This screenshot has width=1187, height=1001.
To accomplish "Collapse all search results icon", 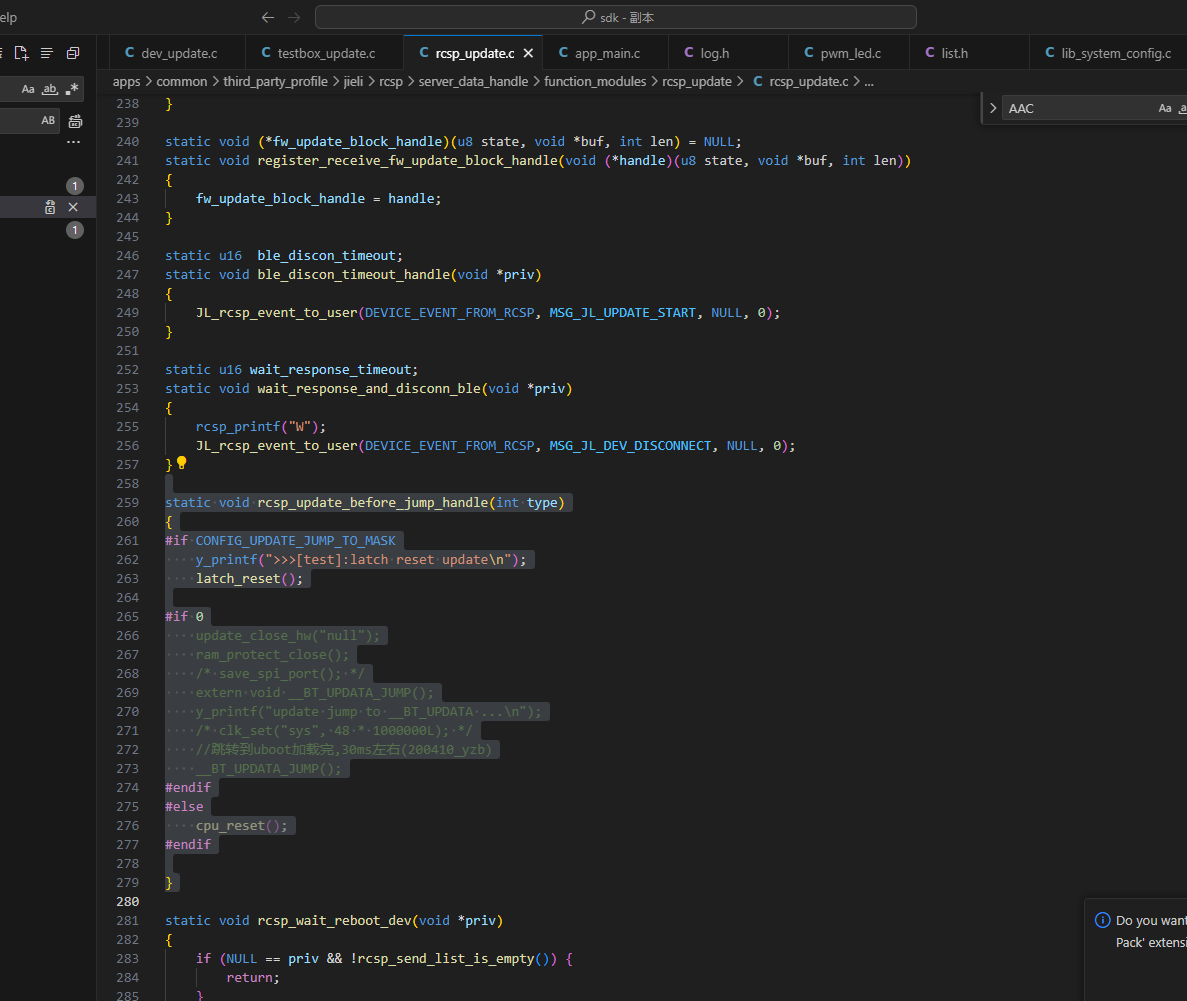I will pos(73,53).
